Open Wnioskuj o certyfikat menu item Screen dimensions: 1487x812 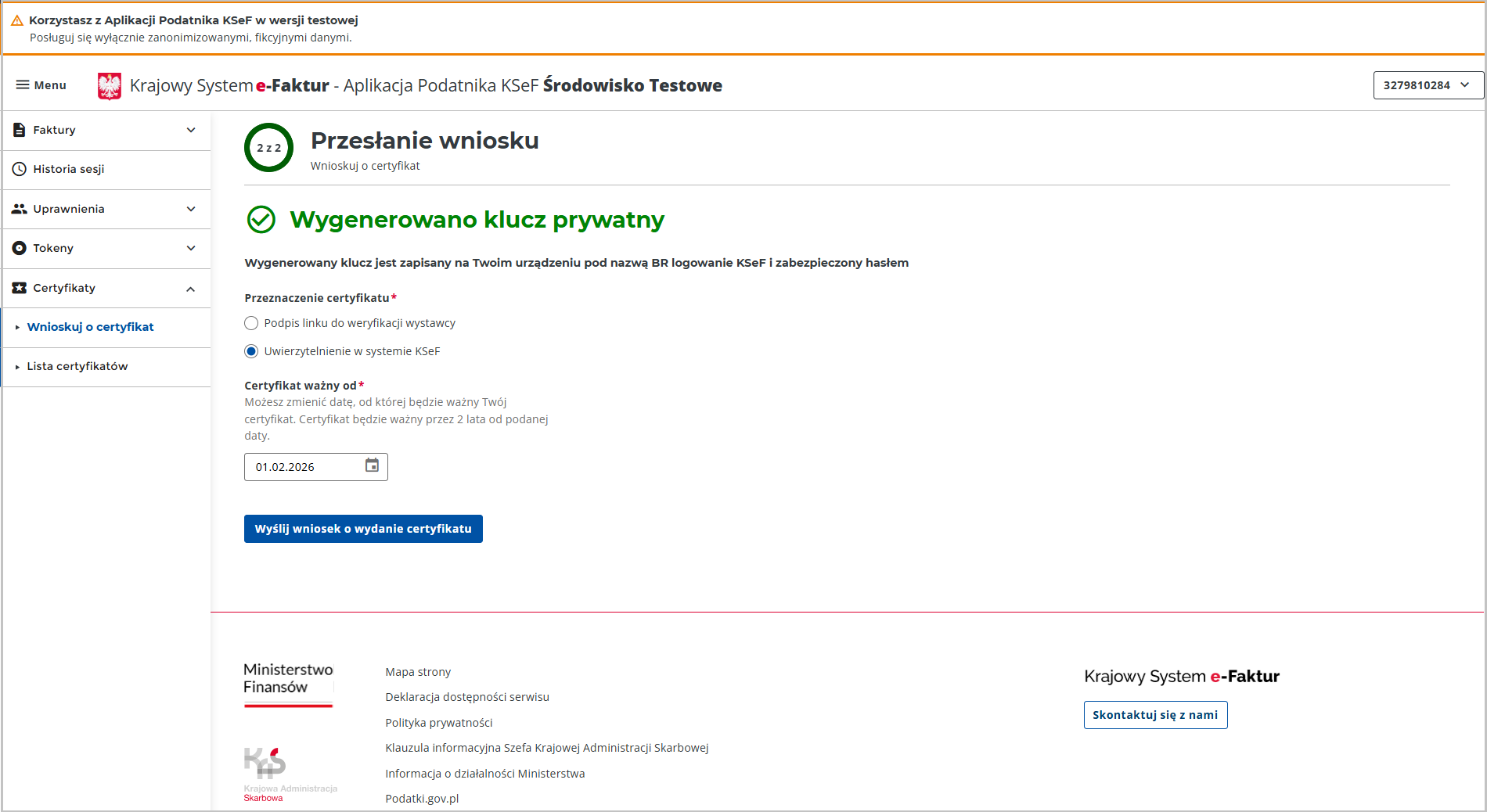(90, 327)
